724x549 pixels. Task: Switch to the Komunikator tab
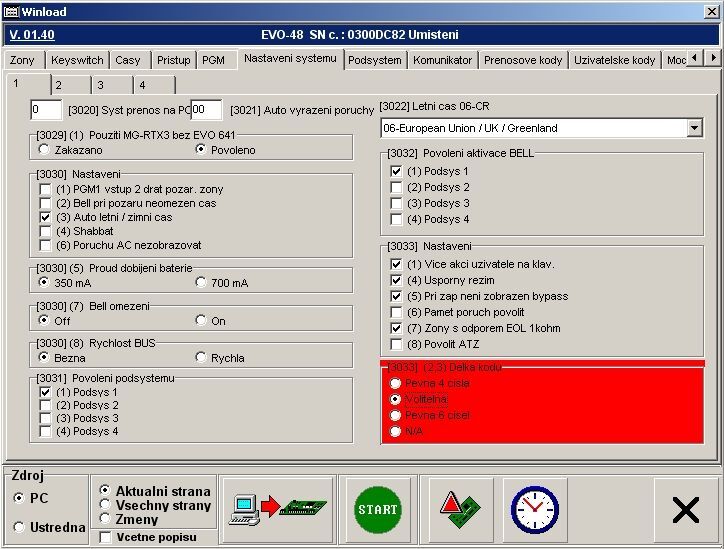[442, 60]
